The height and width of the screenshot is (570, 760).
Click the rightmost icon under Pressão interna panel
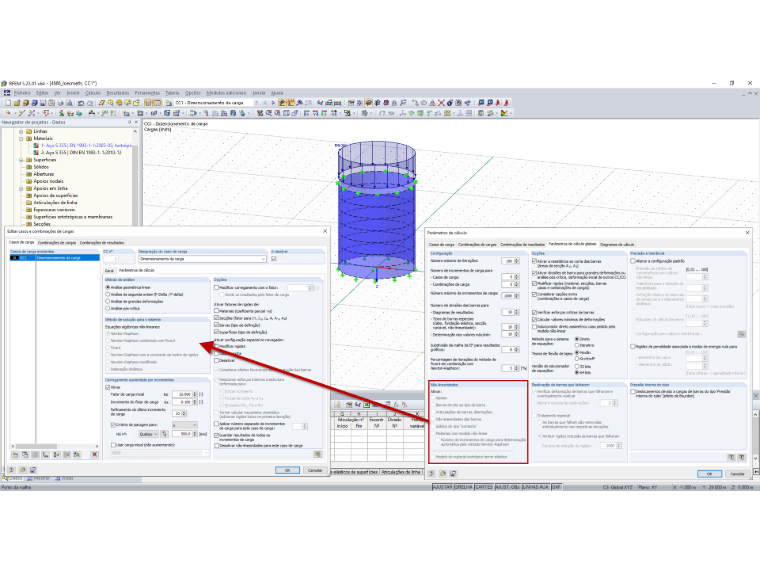(741, 457)
